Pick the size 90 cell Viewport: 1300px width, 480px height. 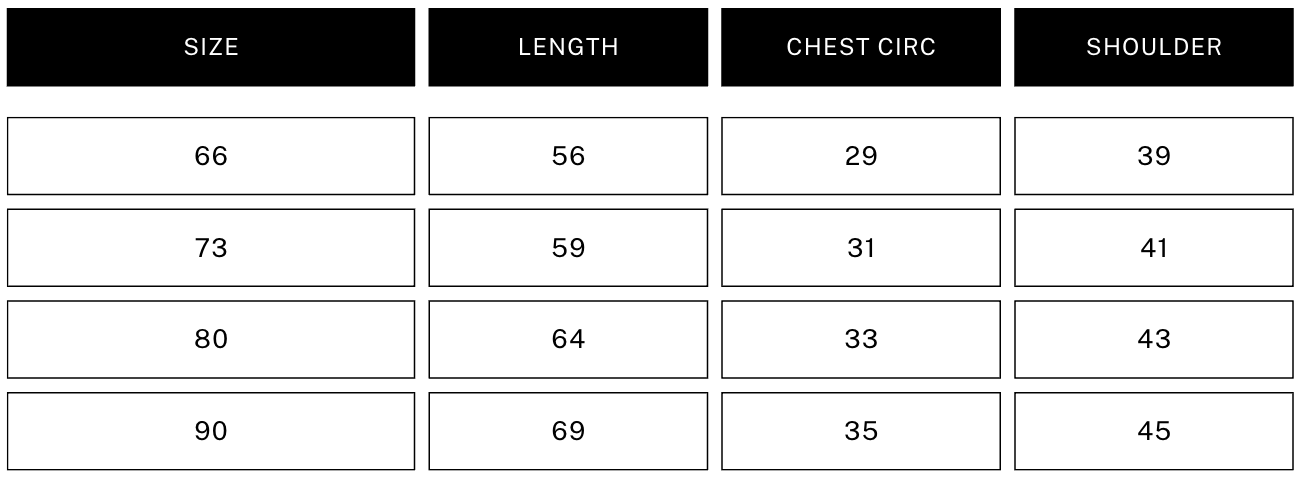(211, 431)
